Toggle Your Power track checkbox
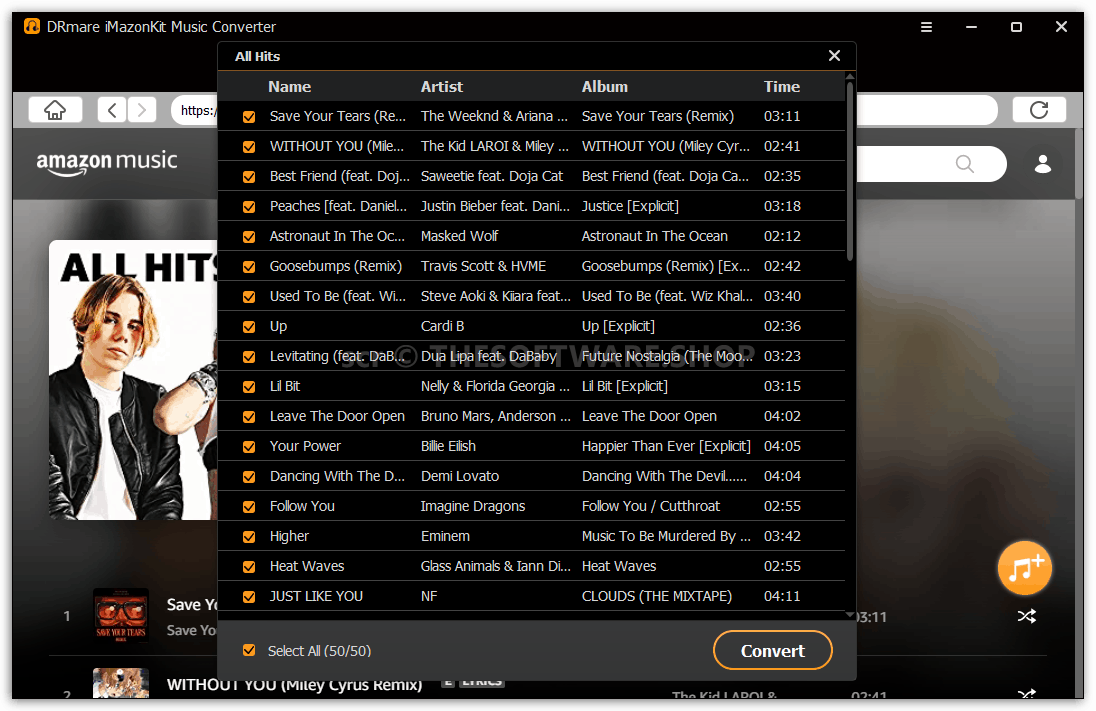 pos(249,447)
